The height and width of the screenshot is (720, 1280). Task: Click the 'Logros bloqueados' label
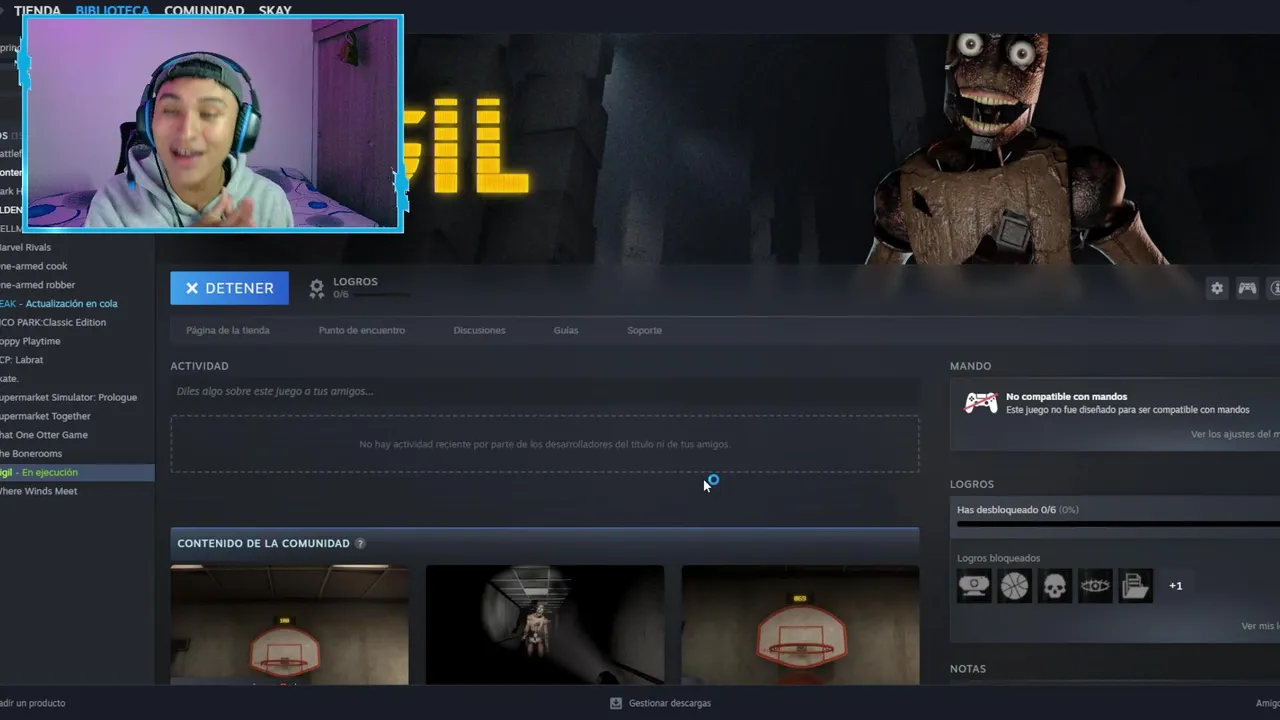(x=998, y=558)
